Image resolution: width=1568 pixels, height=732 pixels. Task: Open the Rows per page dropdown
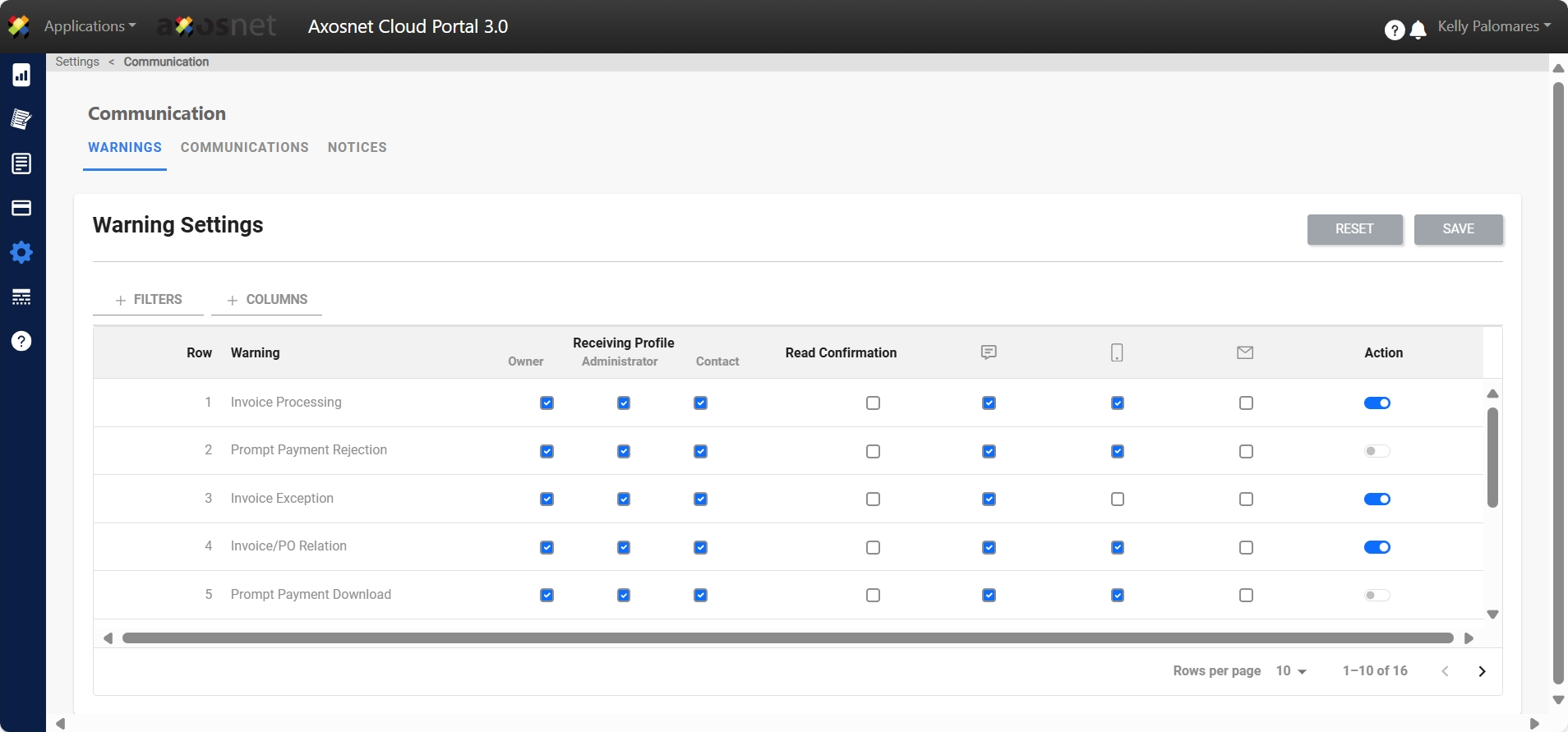pyautogui.click(x=1290, y=671)
